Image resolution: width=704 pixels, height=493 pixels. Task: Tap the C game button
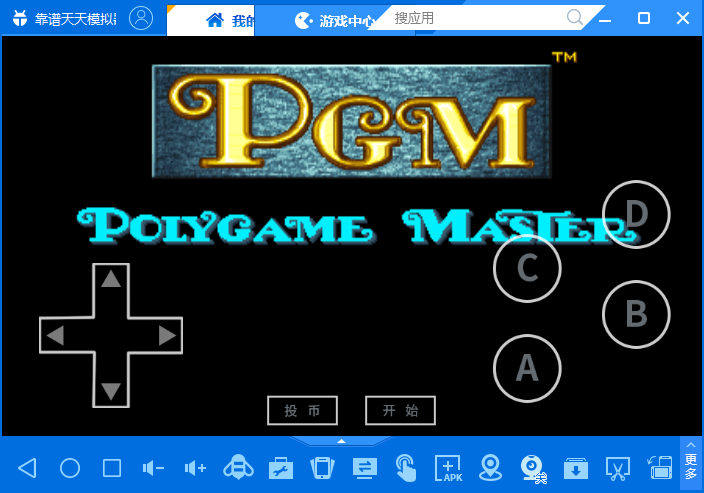(x=527, y=268)
